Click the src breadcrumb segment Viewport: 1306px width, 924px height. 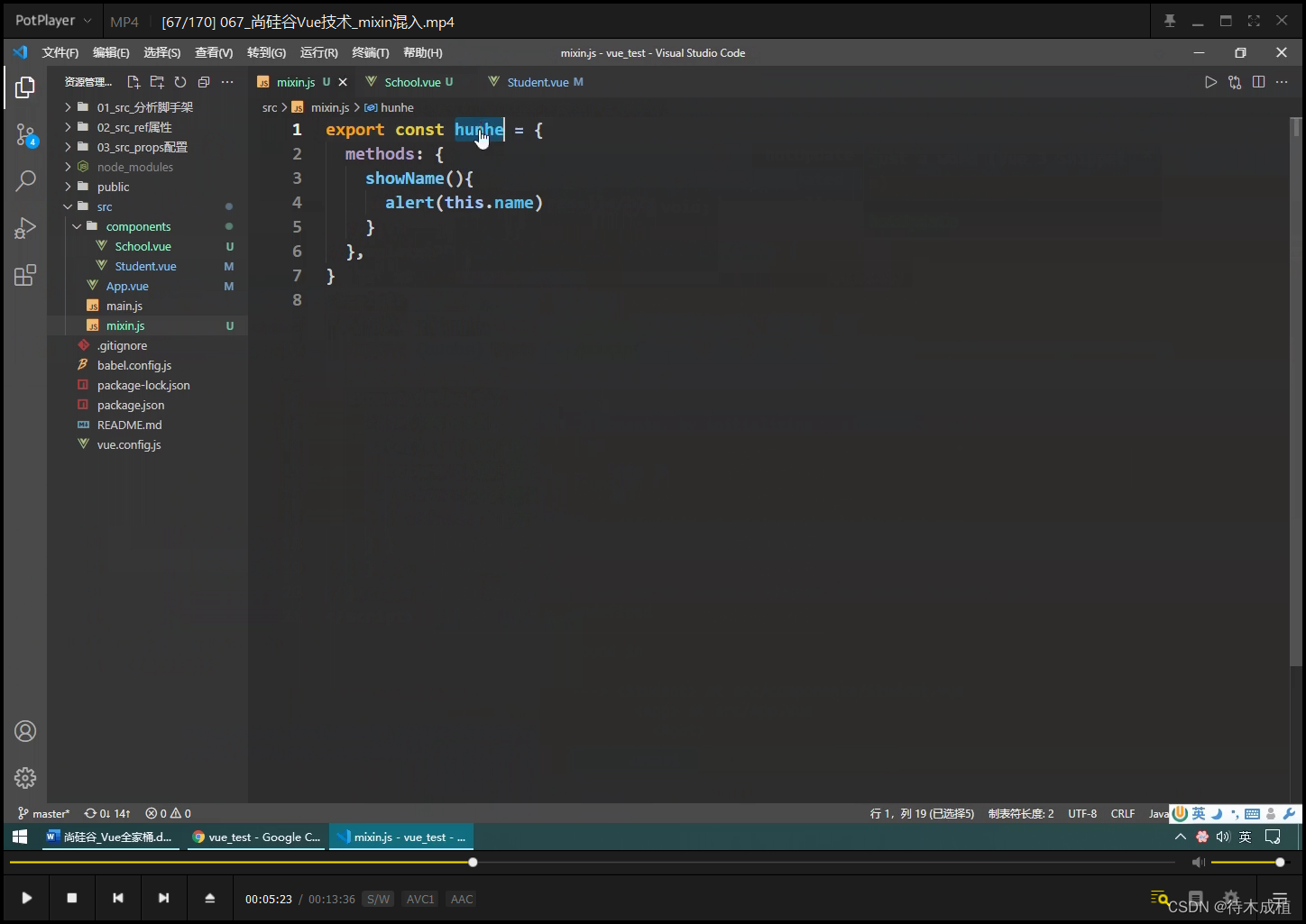coord(270,107)
